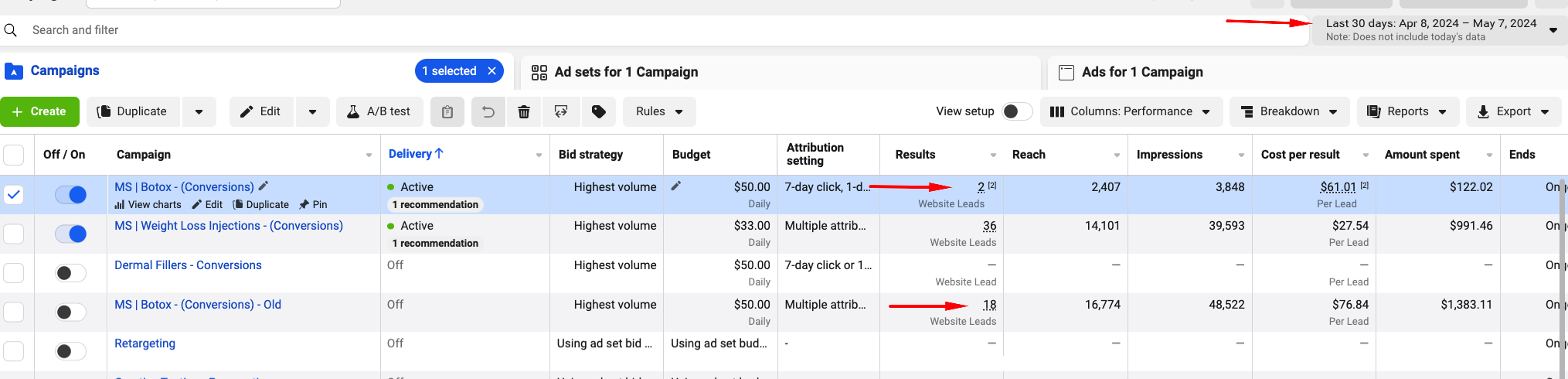1568x379 pixels.
Task: Toggle the View setup switch
Action: (x=1017, y=111)
